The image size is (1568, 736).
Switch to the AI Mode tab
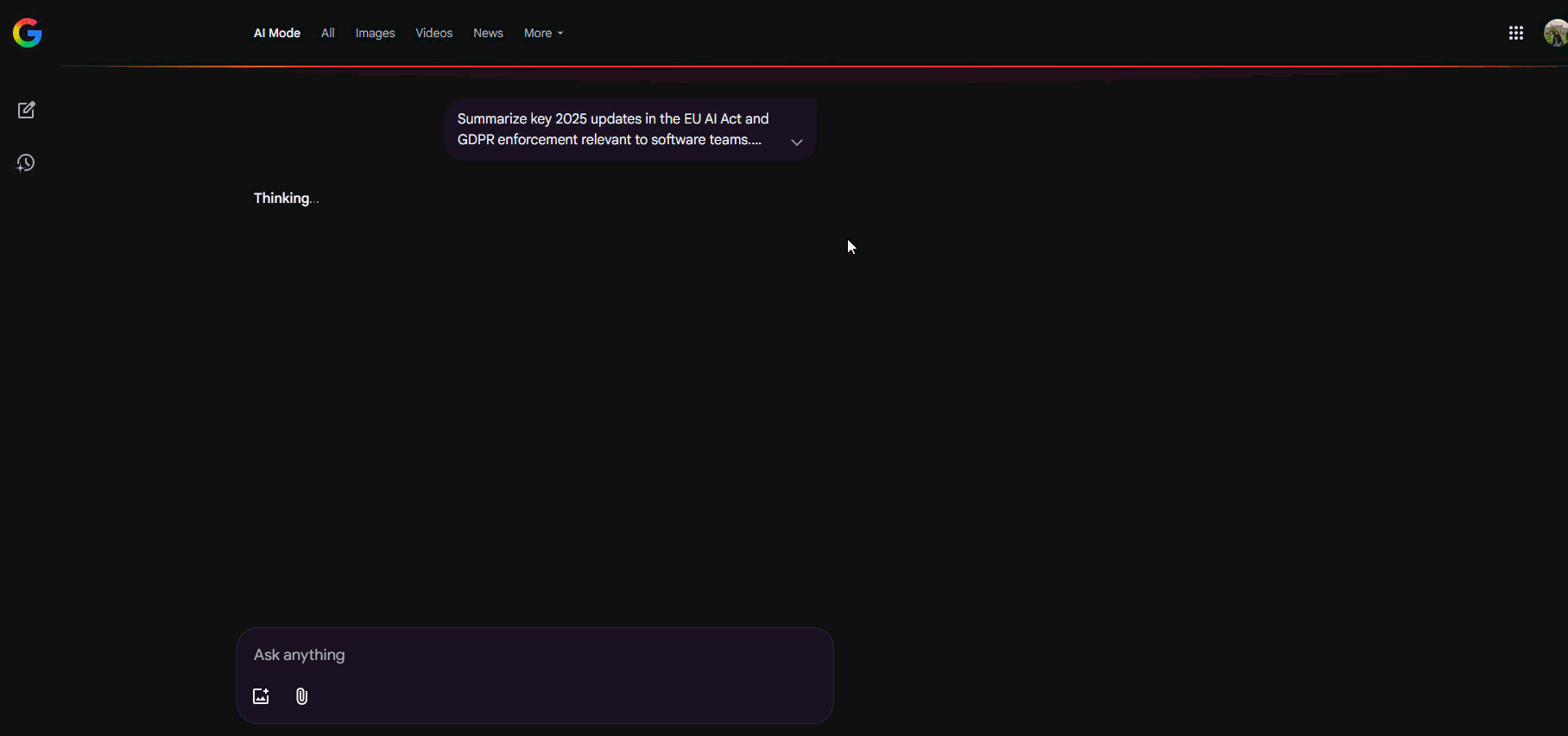276,33
